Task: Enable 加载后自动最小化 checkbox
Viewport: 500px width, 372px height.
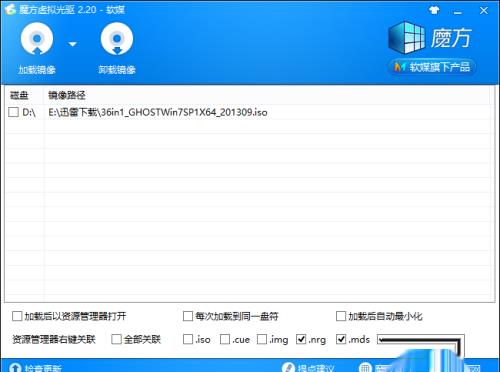Action: point(341,316)
